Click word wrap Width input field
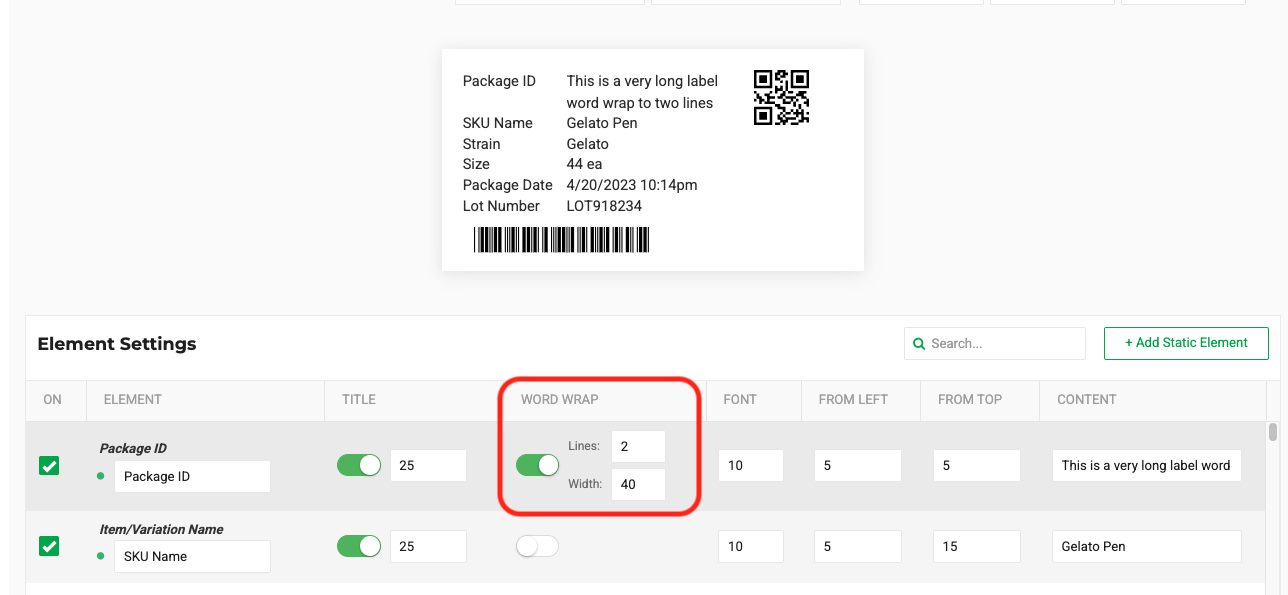Screen dimensions: 1288x595 638,484
